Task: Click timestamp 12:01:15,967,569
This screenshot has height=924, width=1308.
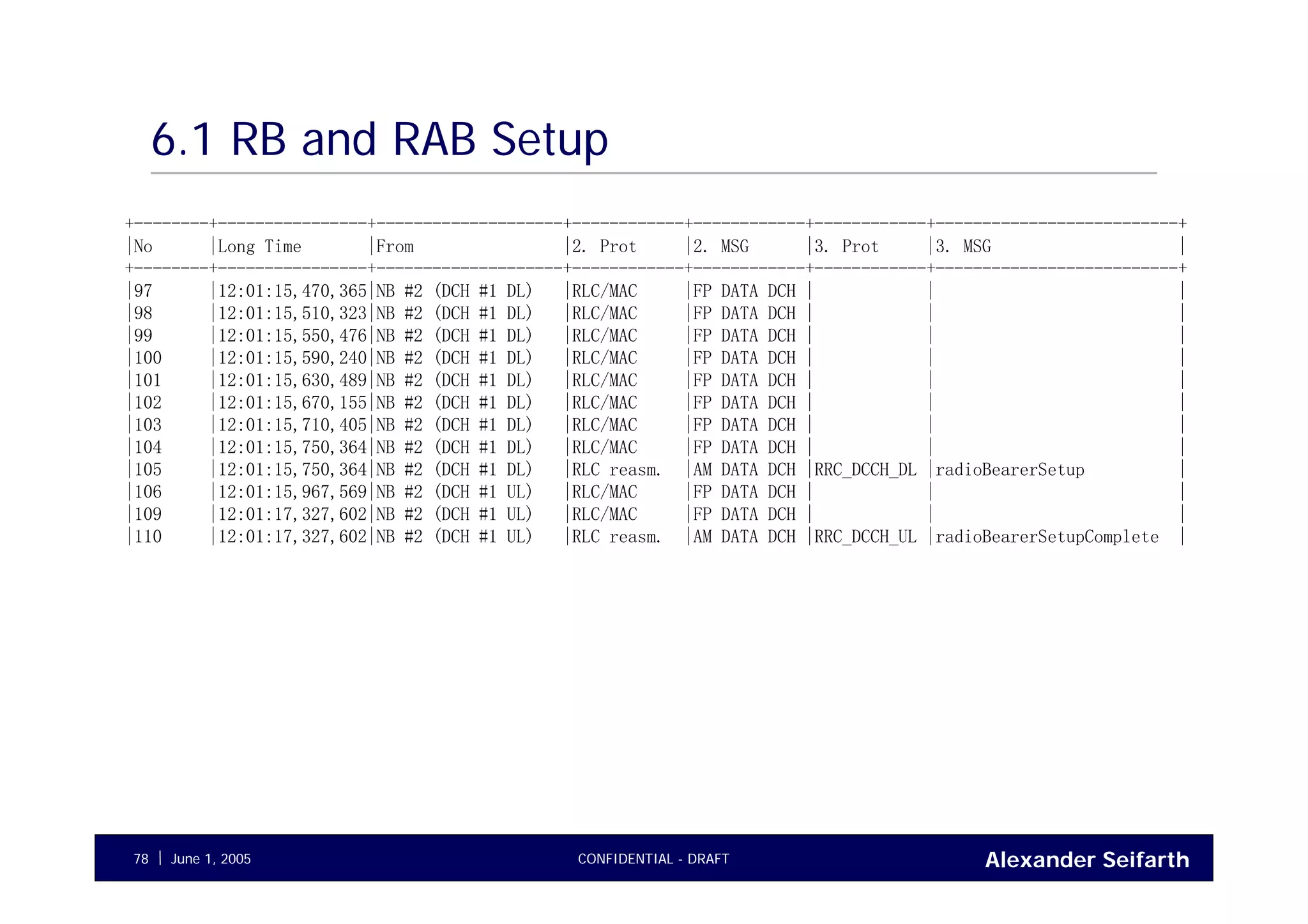Action: (293, 492)
